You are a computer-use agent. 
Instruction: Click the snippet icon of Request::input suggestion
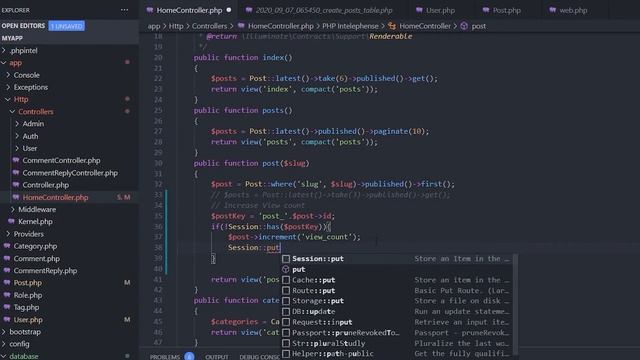click(x=286, y=322)
